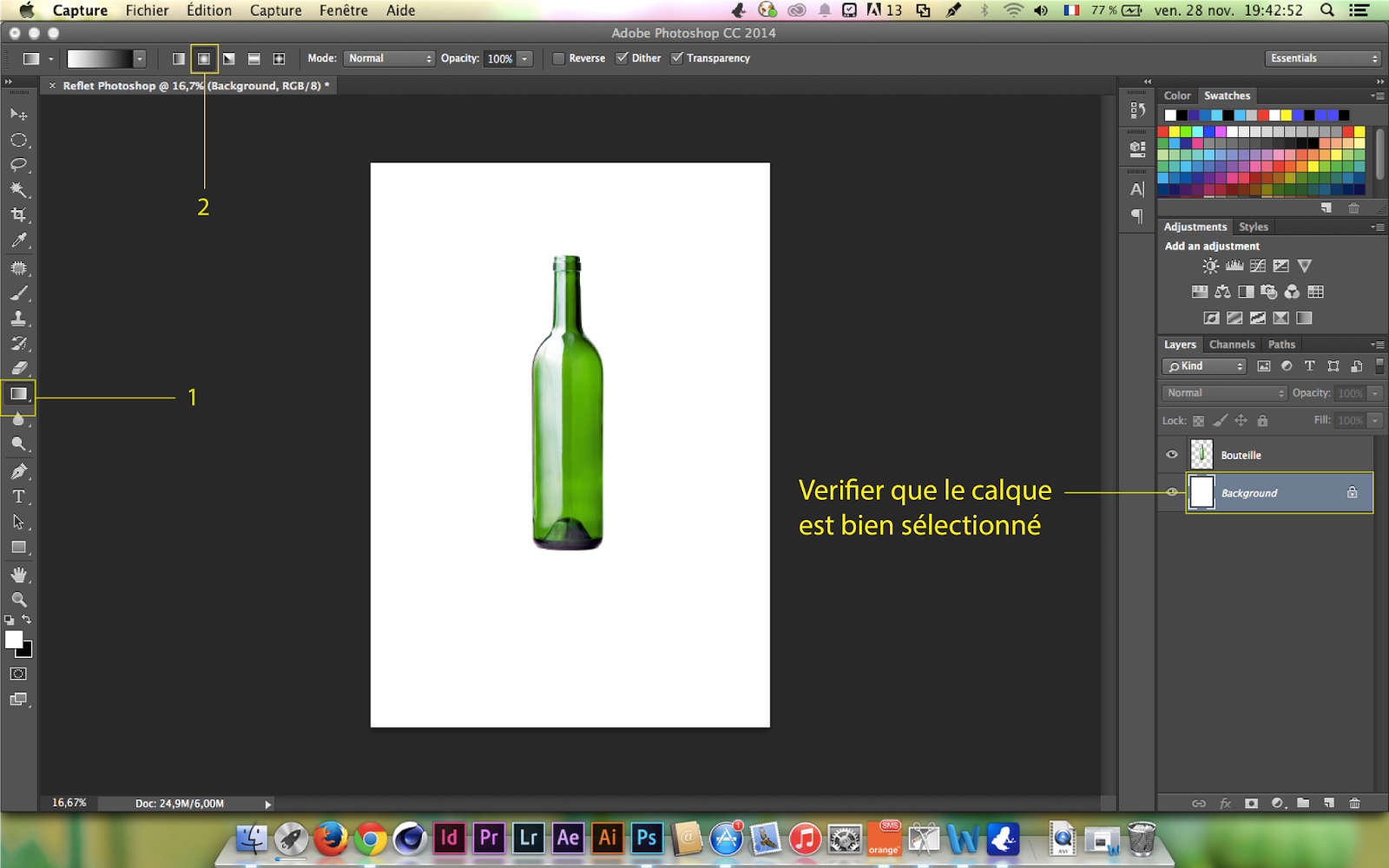Select the Move tool
This screenshot has width=1389, height=868.
pyautogui.click(x=18, y=115)
